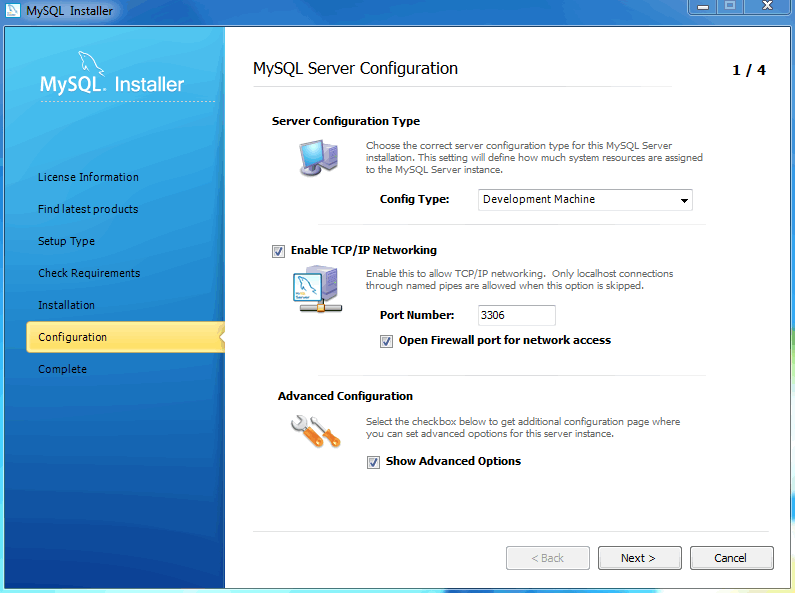This screenshot has width=795, height=593.
Task: Click the Port Number input field
Action: point(517,315)
